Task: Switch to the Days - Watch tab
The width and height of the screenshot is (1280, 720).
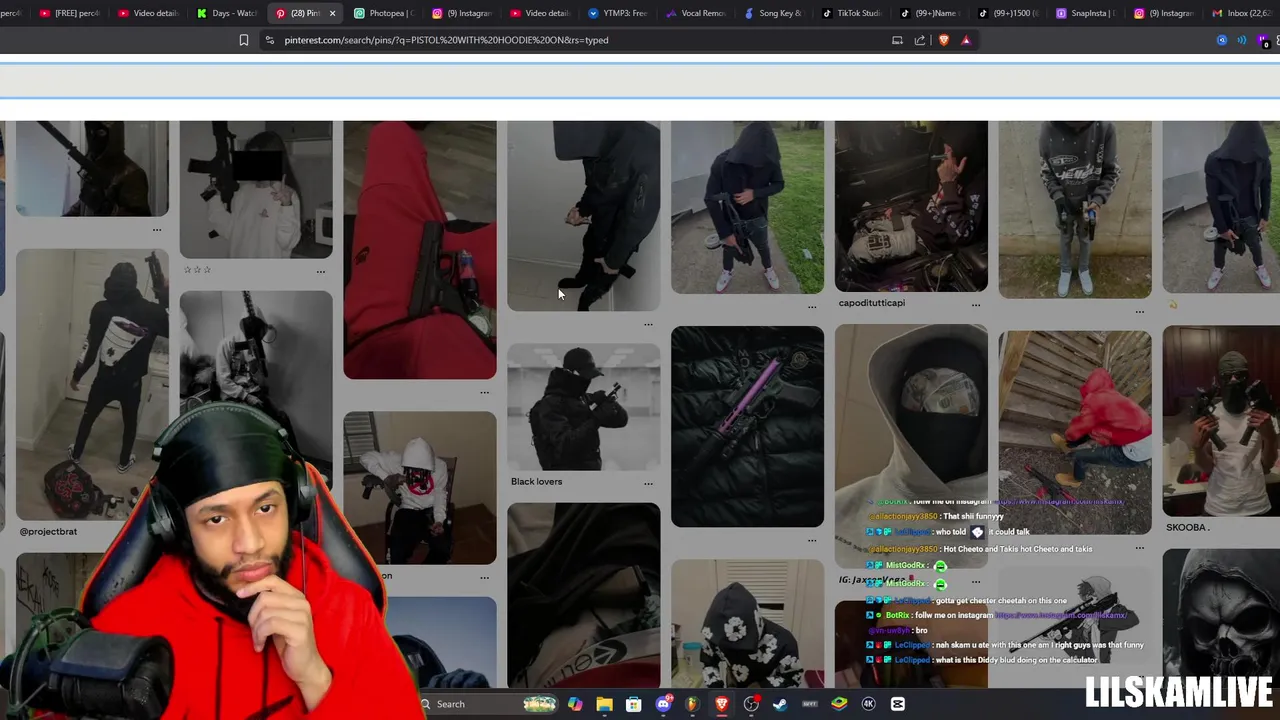Action: click(x=228, y=13)
